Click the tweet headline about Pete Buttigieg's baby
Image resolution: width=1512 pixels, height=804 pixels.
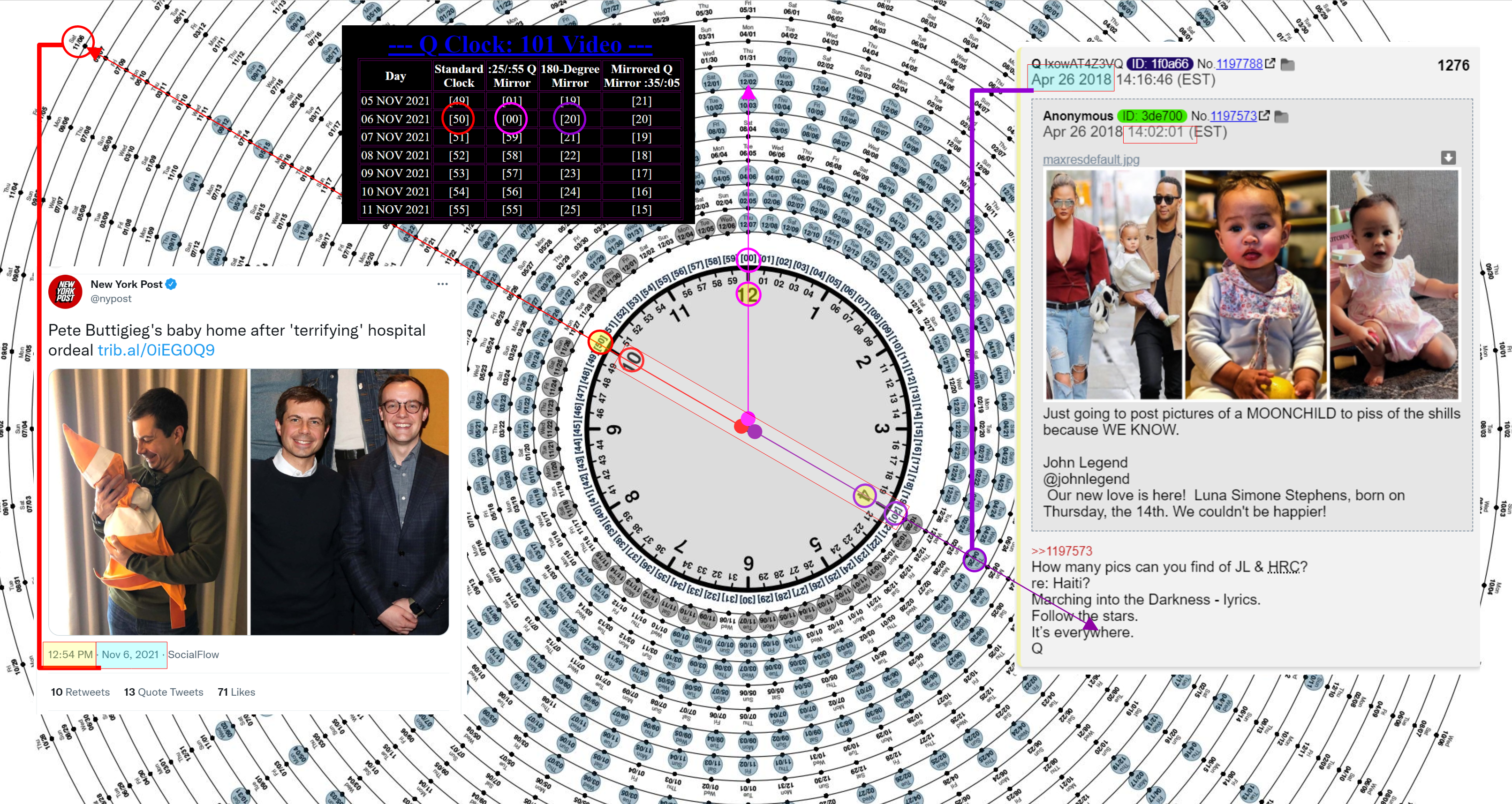point(236,340)
